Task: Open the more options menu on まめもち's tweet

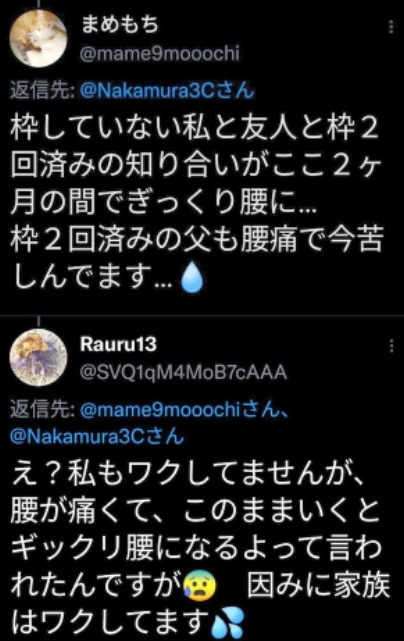Action: [391, 27]
